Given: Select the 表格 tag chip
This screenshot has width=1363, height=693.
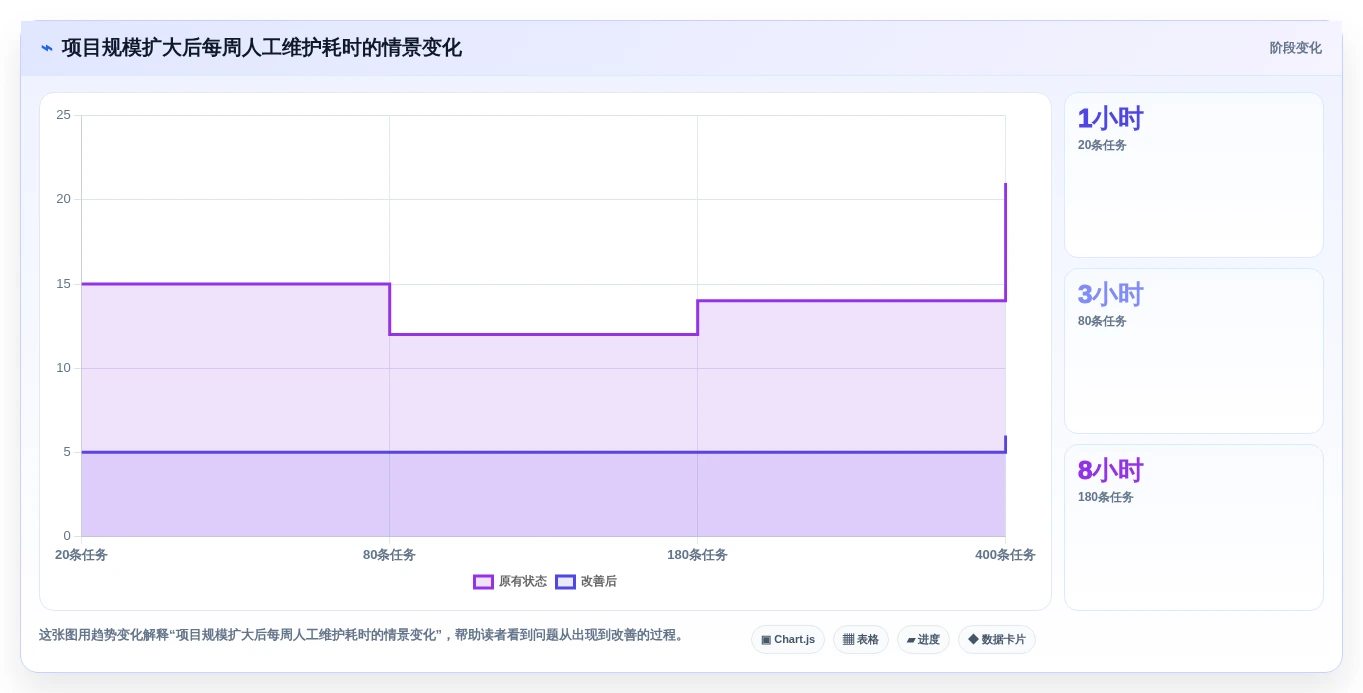Looking at the screenshot, I should click(861, 640).
